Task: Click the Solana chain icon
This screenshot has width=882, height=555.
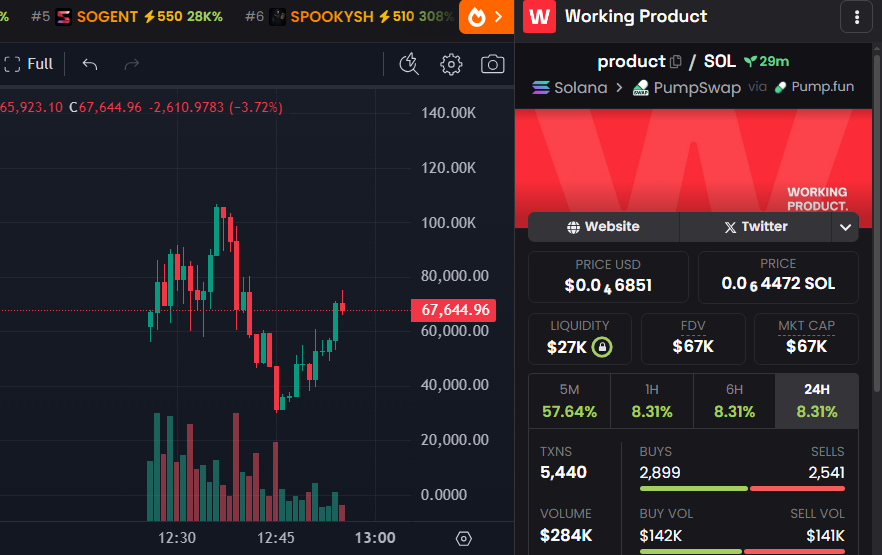Action: (541, 88)
